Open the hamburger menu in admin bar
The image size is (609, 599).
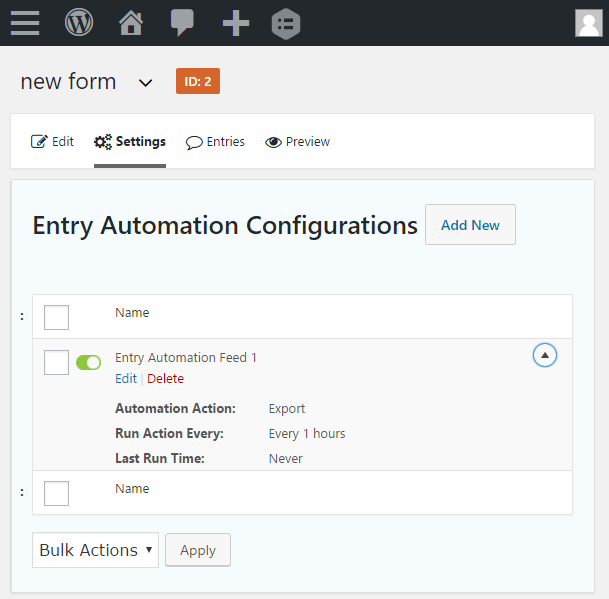[25, 23]
